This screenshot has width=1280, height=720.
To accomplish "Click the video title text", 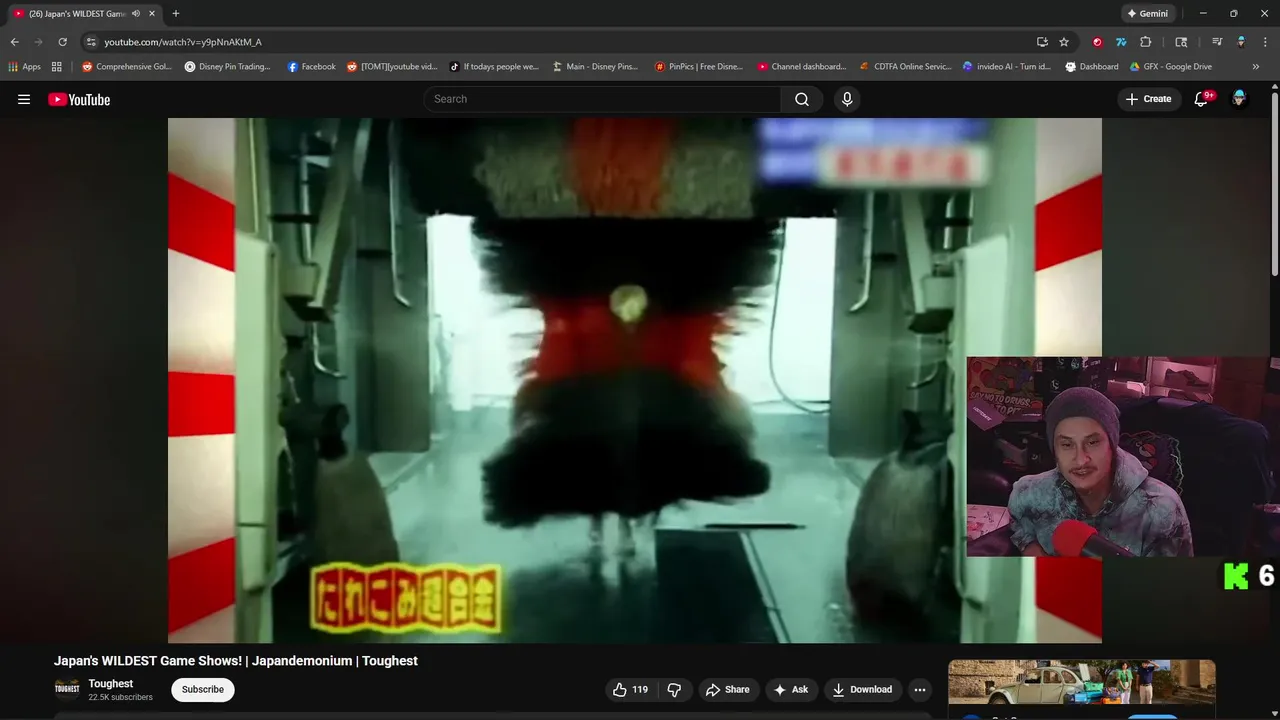I will [236, 661].
